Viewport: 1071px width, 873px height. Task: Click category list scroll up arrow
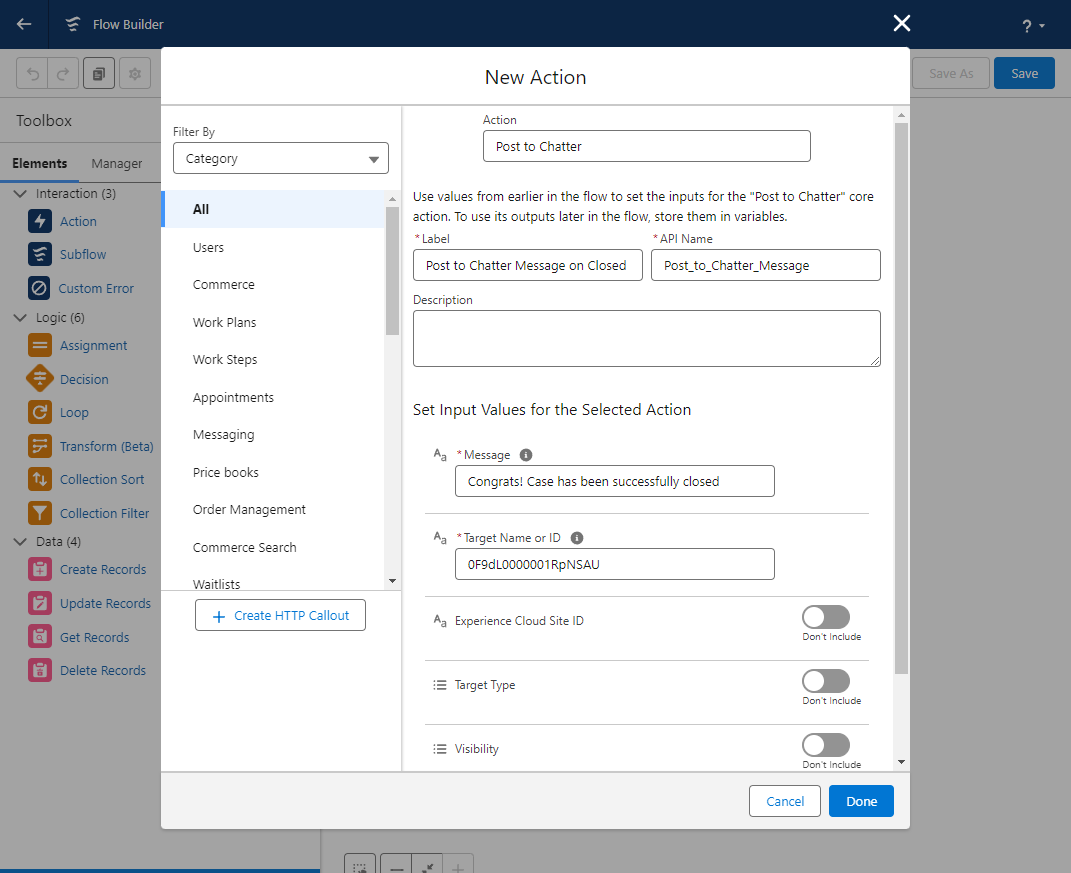point(392,199)
